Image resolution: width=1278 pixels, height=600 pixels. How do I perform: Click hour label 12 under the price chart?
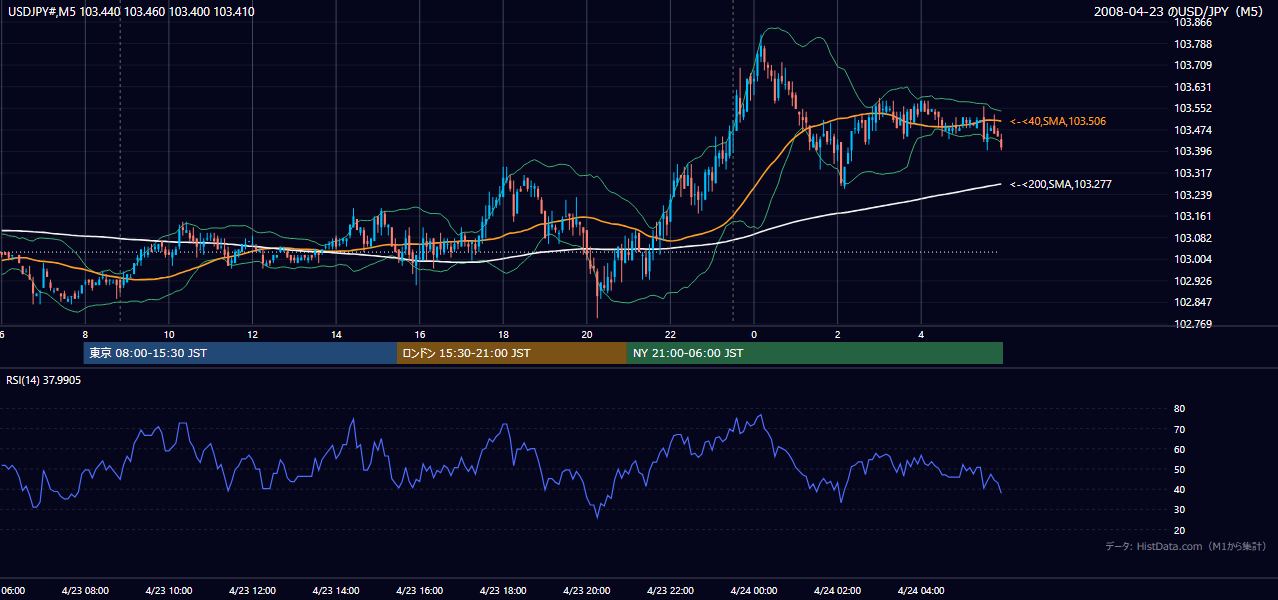pos(252,335)
